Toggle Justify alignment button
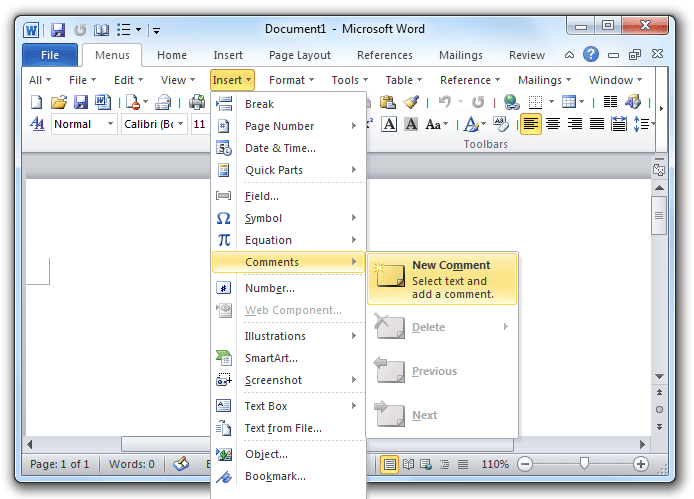Image resolution: width=694 pixels, height=499 pixels. click(x=597, y=124)
